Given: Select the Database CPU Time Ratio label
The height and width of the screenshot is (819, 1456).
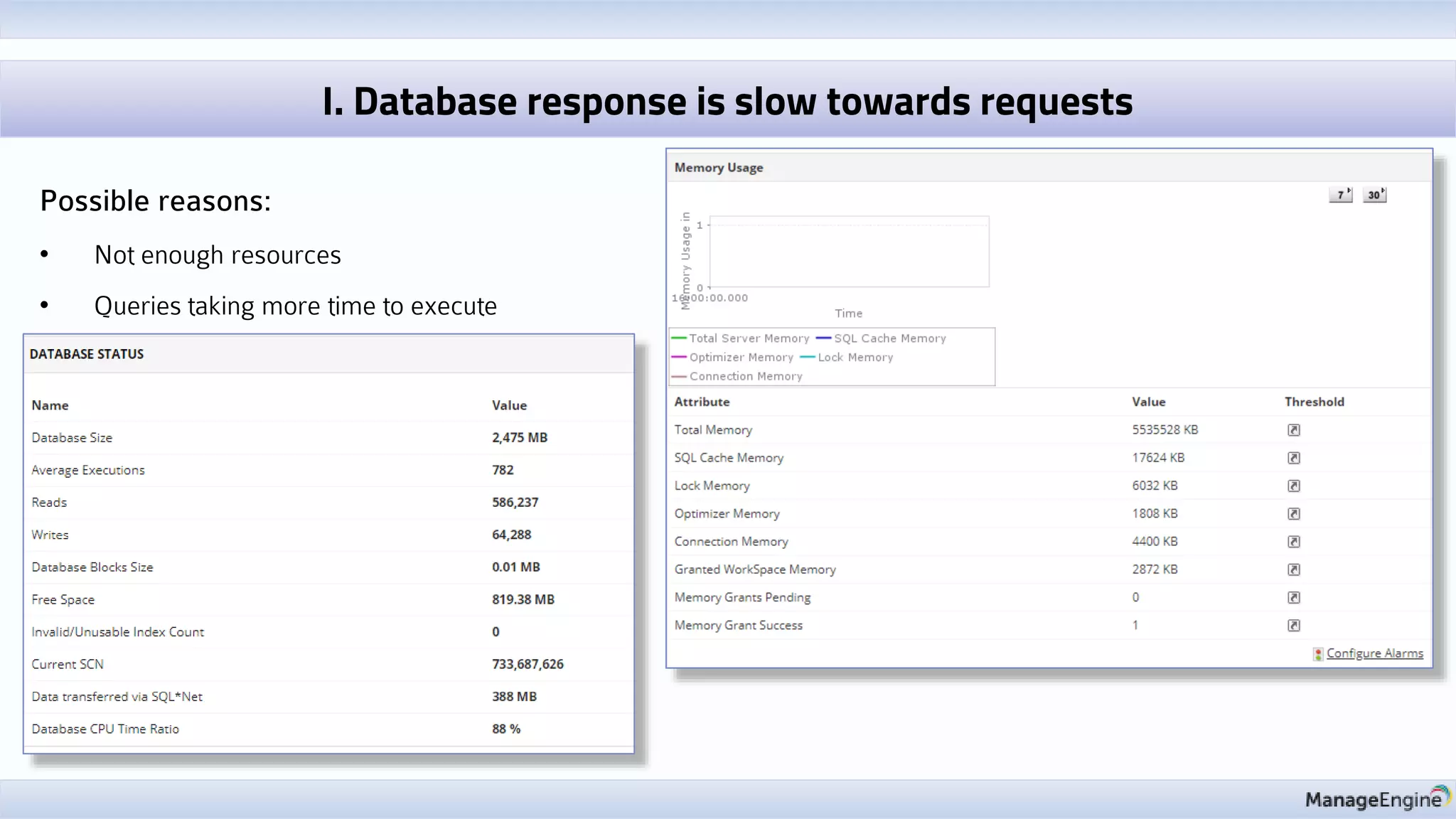Looking at the screenshot, I should point(105,729).
